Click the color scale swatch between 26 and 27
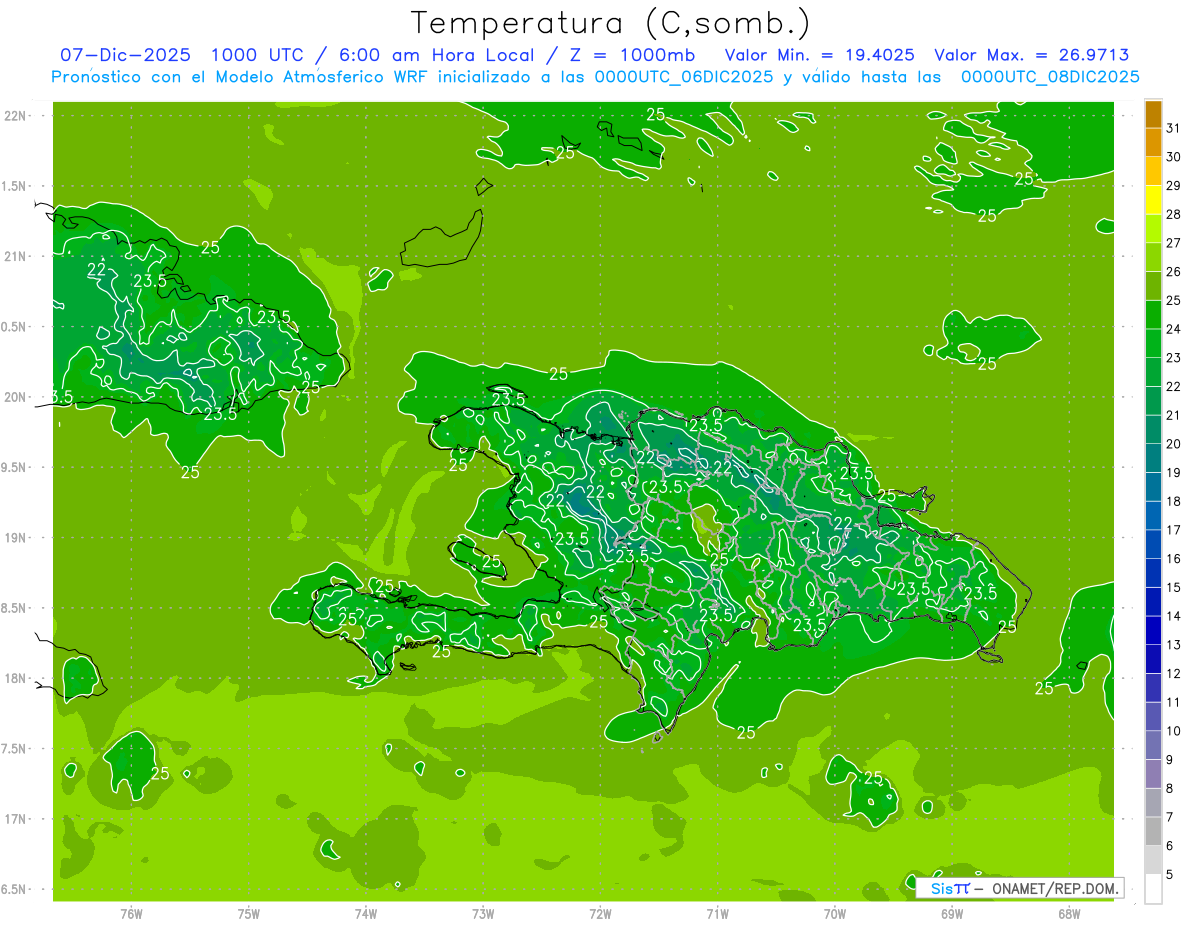Image resolution: width=1200 pixels, height=927 pixels. 1153,257
